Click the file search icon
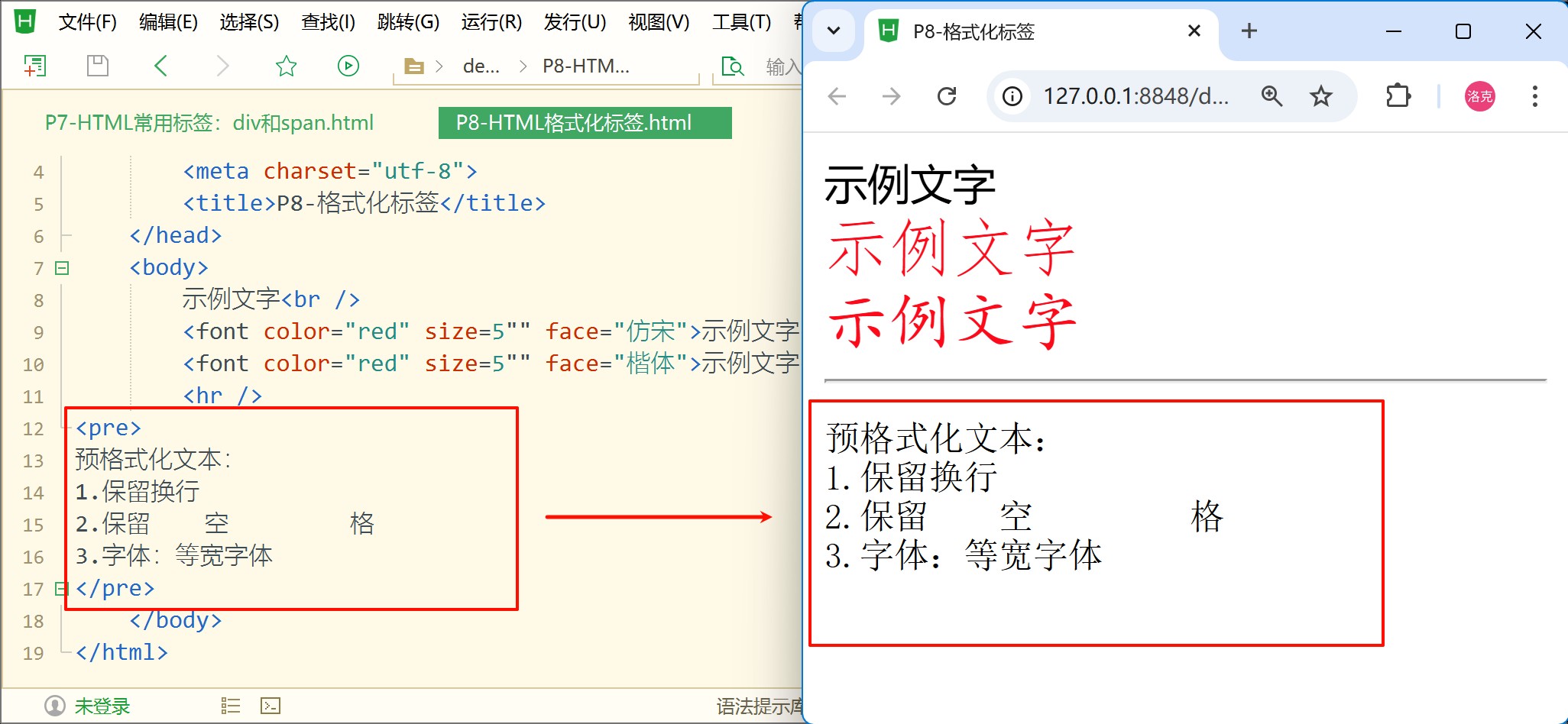1568x724 pixels. click(x=733, y=66)
